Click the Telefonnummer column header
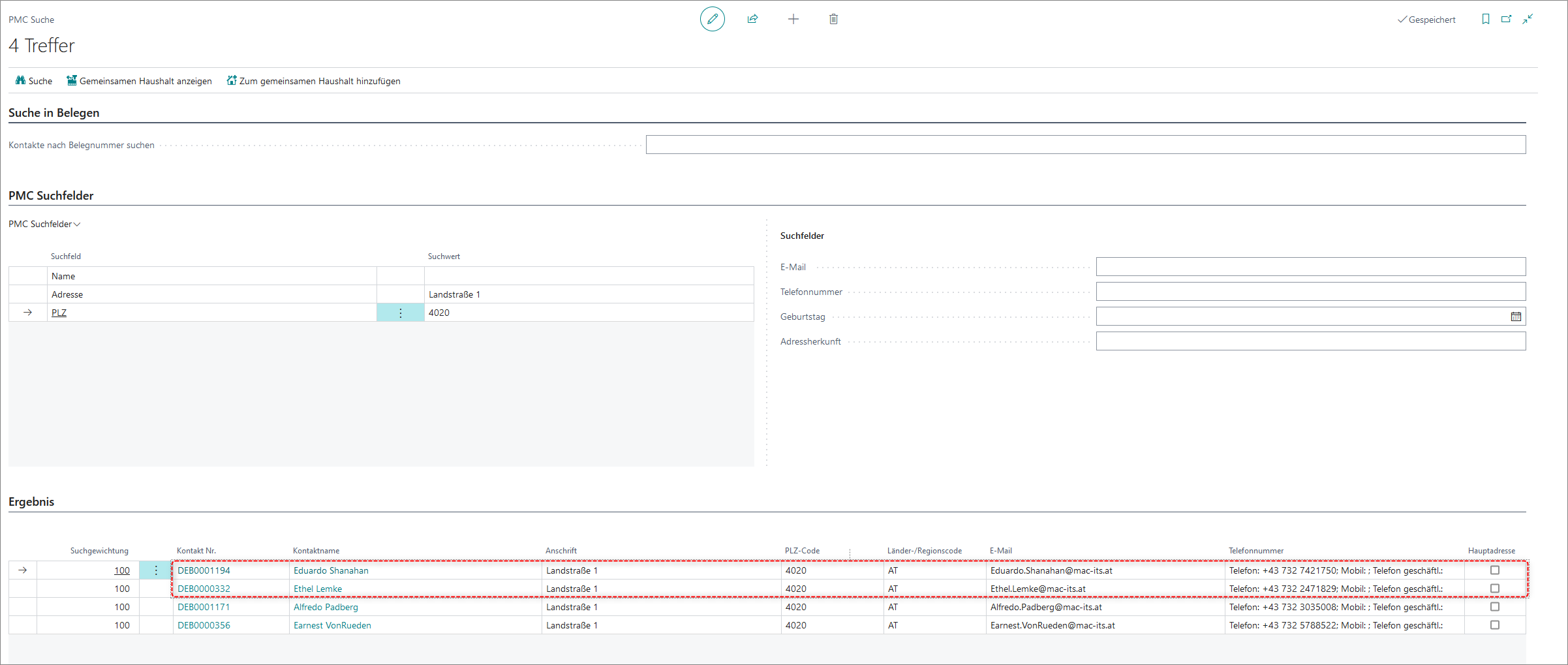This screenshot has height=665, width=1568. point(1256,551)
